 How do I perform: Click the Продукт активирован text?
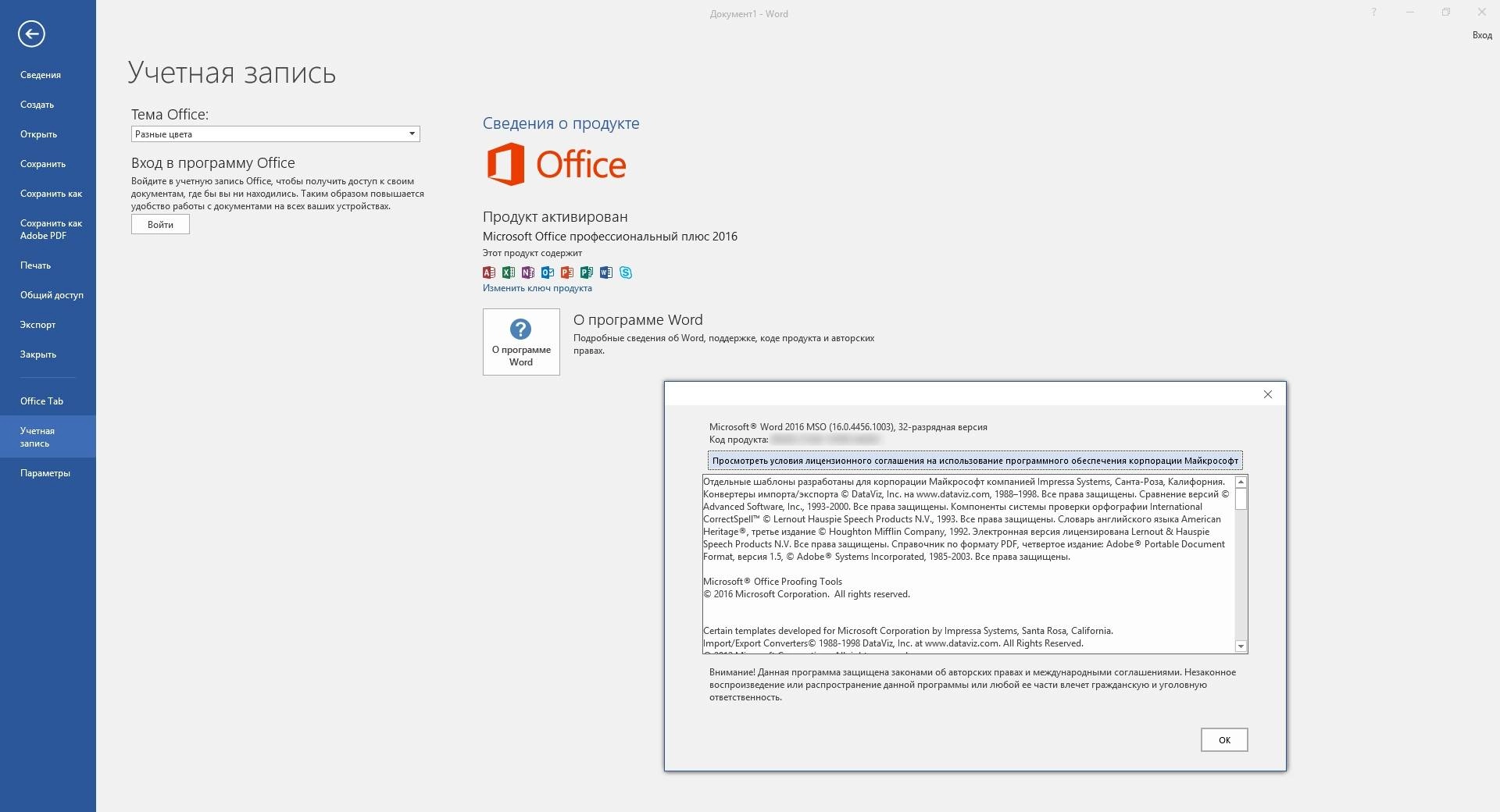(555, 217)
